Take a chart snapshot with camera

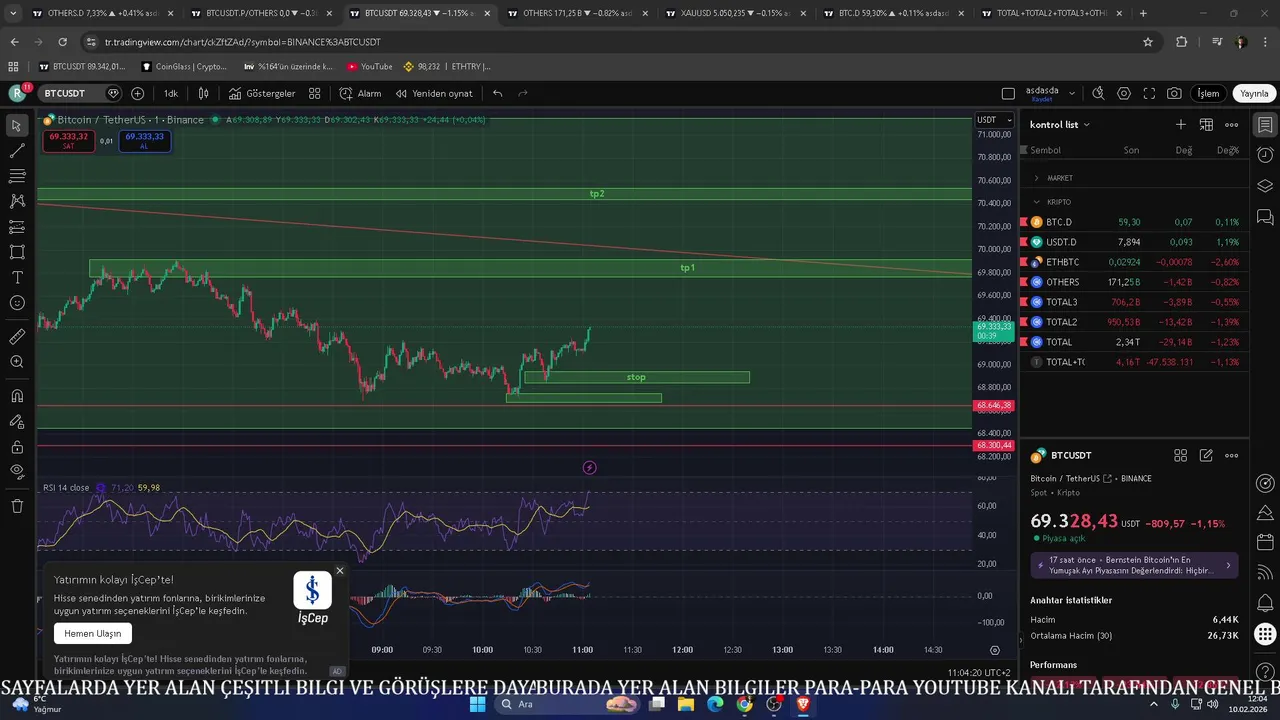tap(1174, 93)
